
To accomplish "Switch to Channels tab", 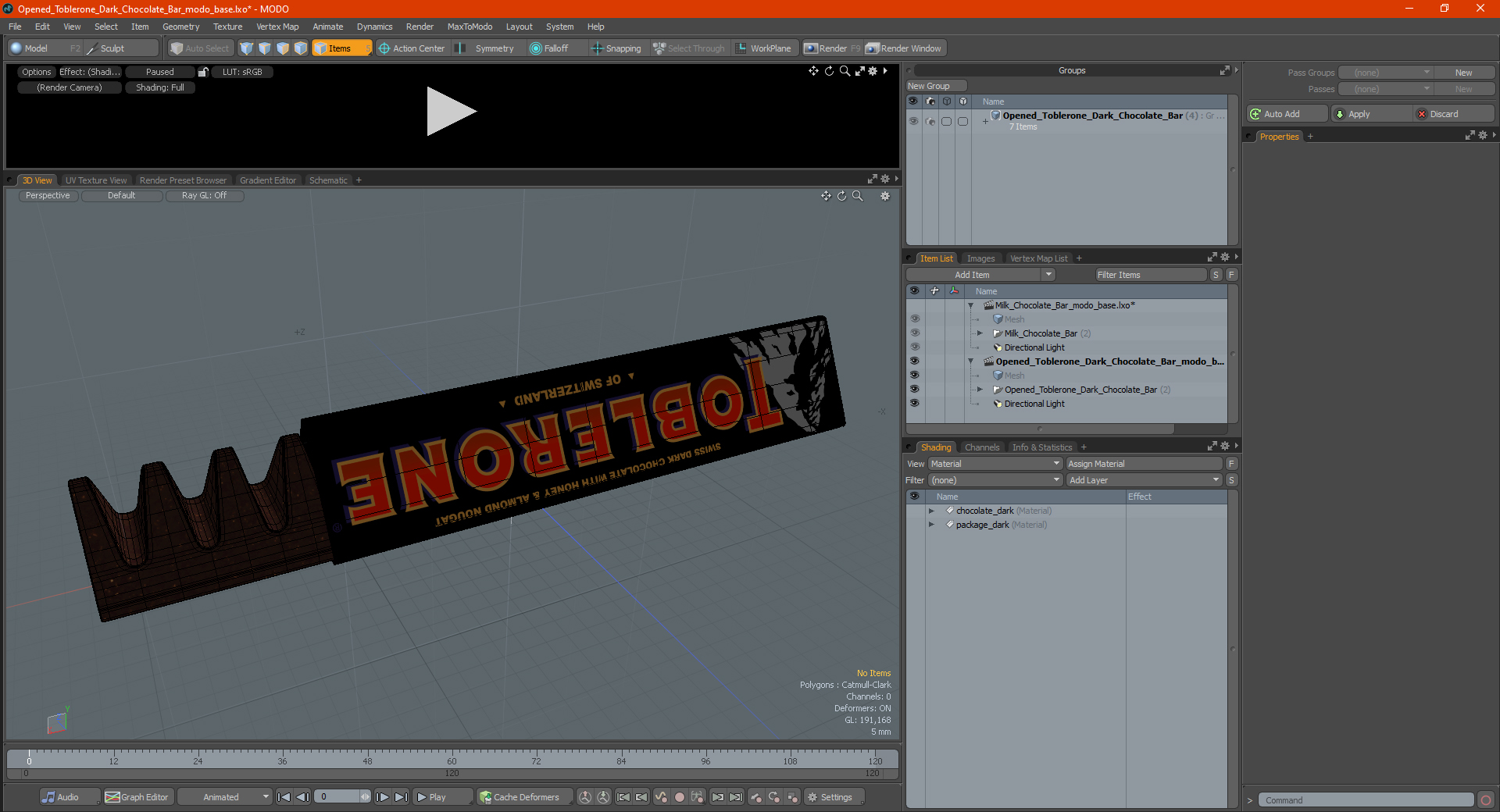I will tap(982, 447).
